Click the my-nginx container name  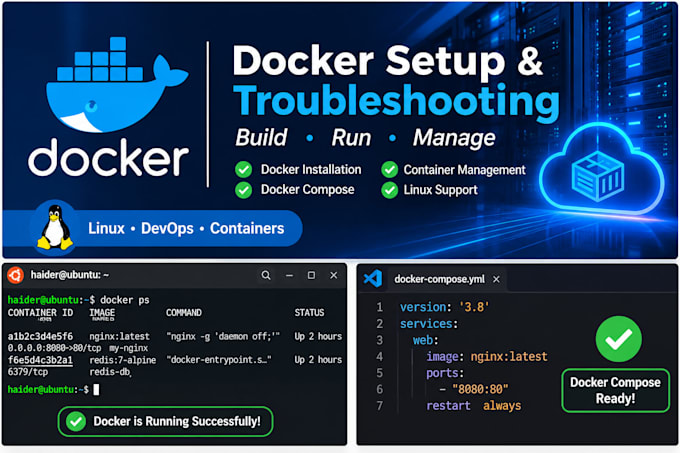coord(128,348)
